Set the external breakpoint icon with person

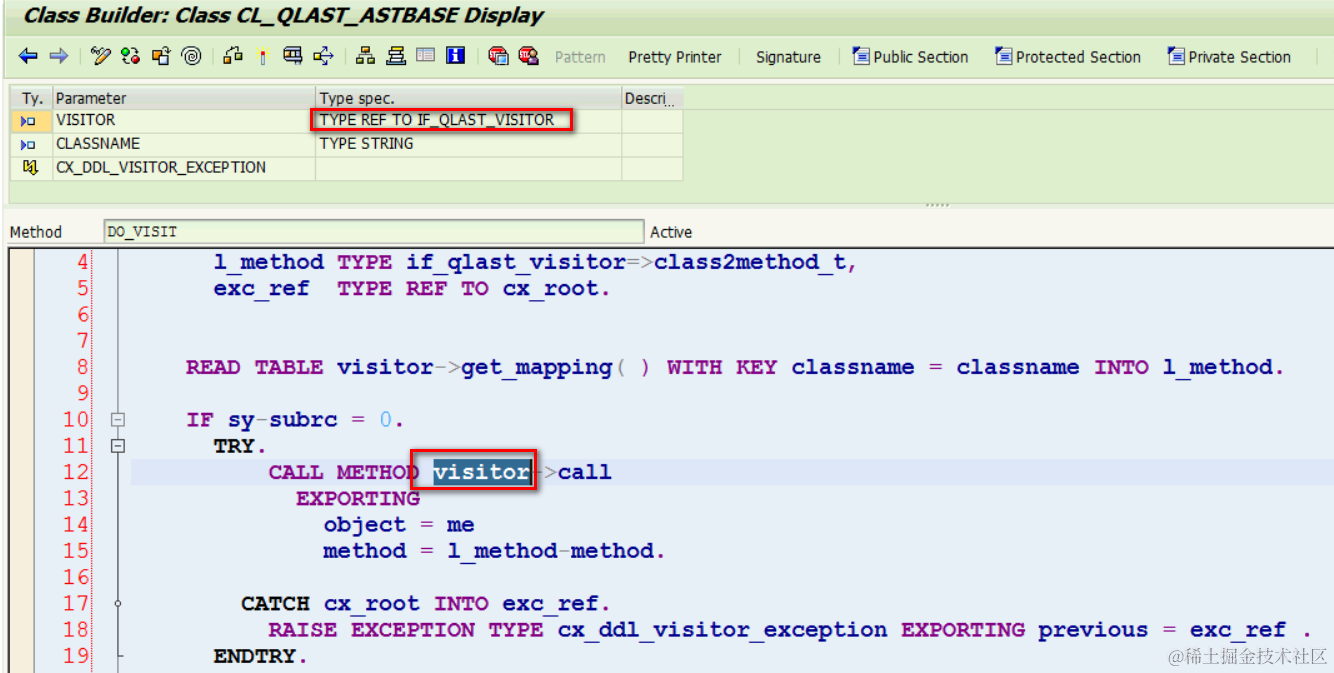pyautogui.click(x=528, y=56)
